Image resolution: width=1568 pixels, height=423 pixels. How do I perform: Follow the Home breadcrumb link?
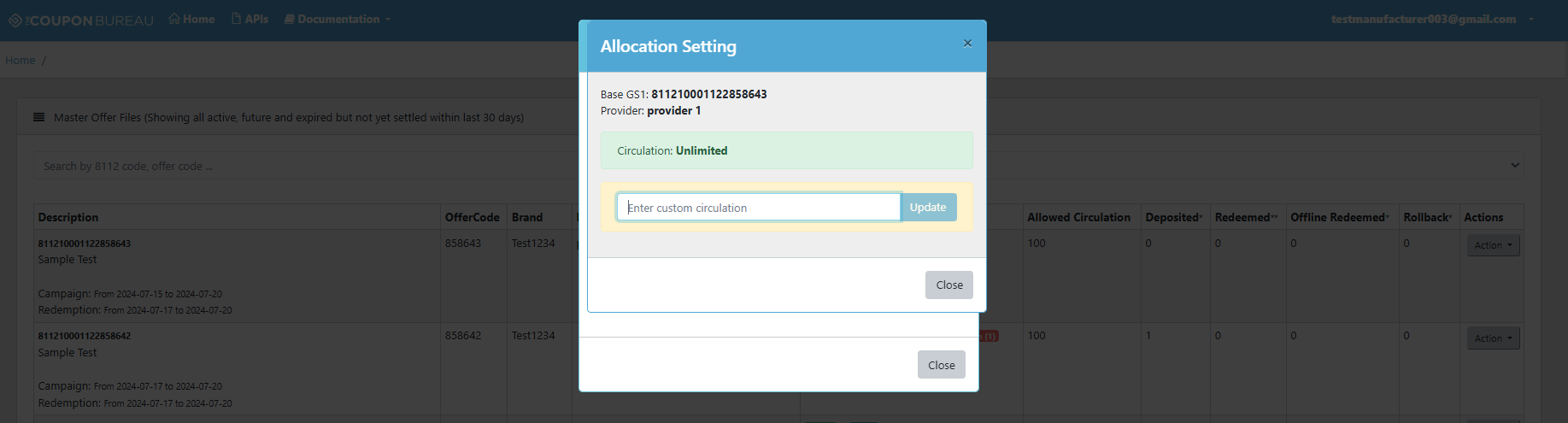pos(21,60)
